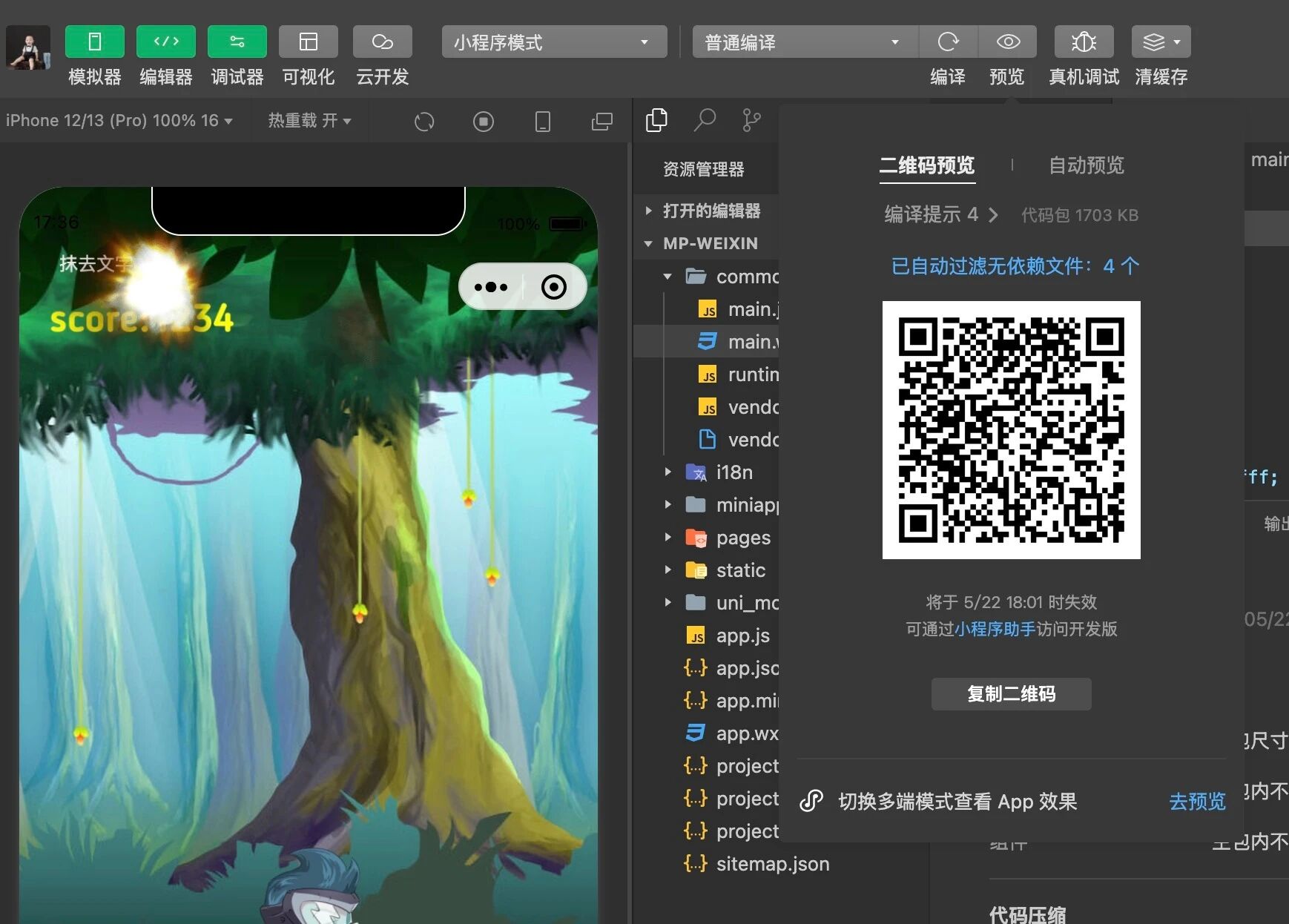The image size is (1289, 924).
Task: Stop the simulator
Action: tap(484, 121)
